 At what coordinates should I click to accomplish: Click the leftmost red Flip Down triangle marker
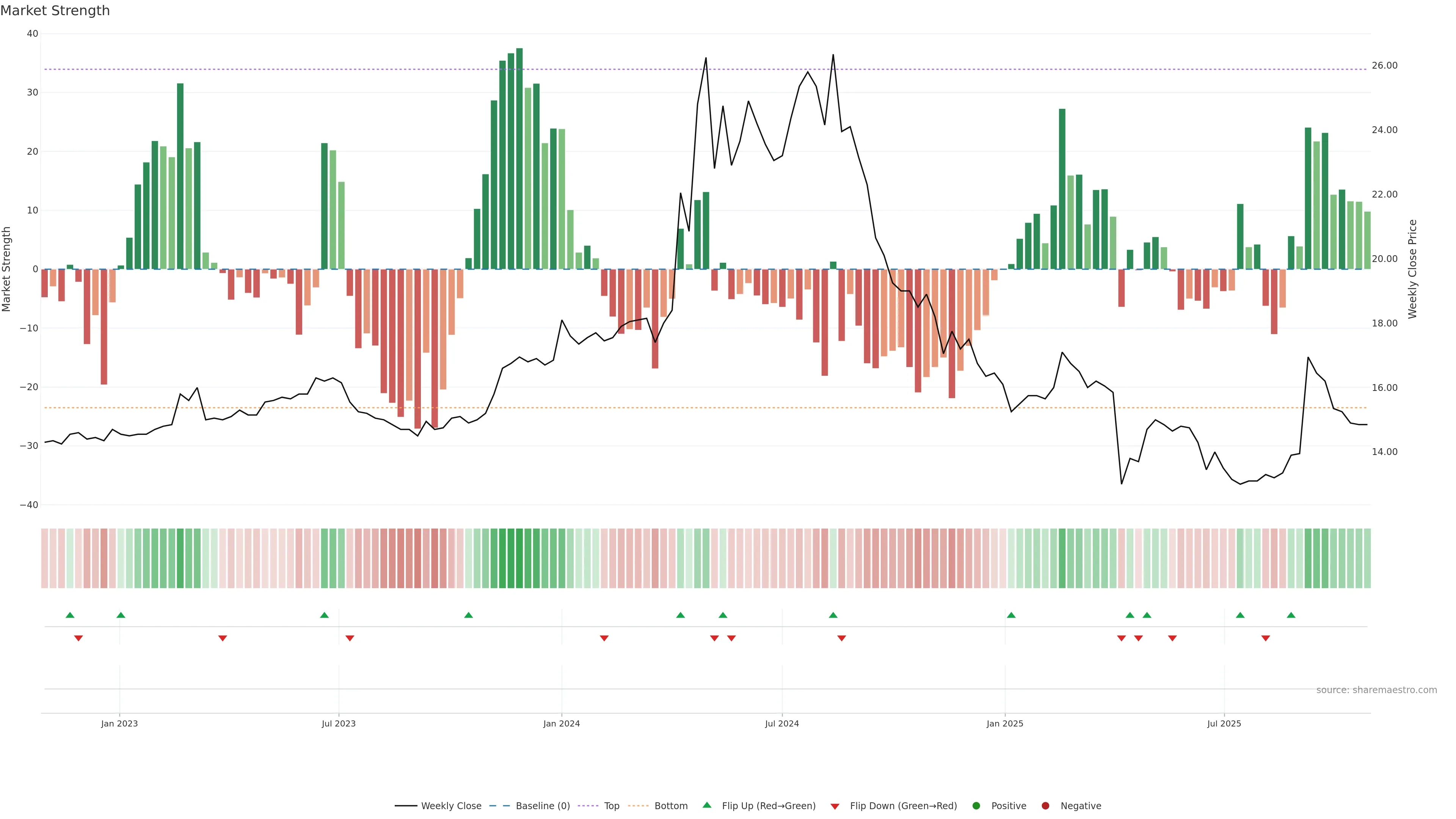coord(78,638)
